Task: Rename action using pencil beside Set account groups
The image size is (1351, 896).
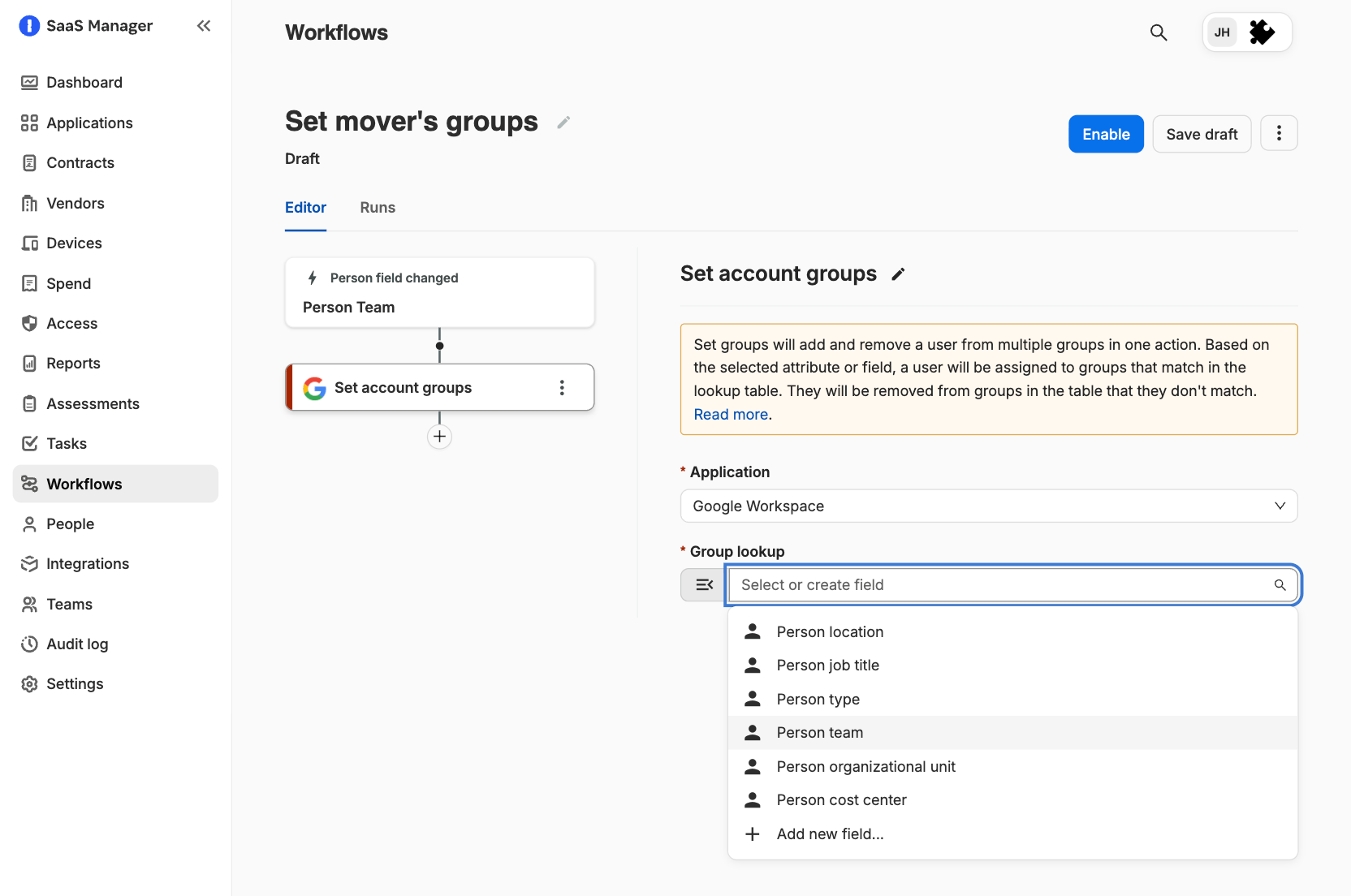Action: (x=898, y=274)
